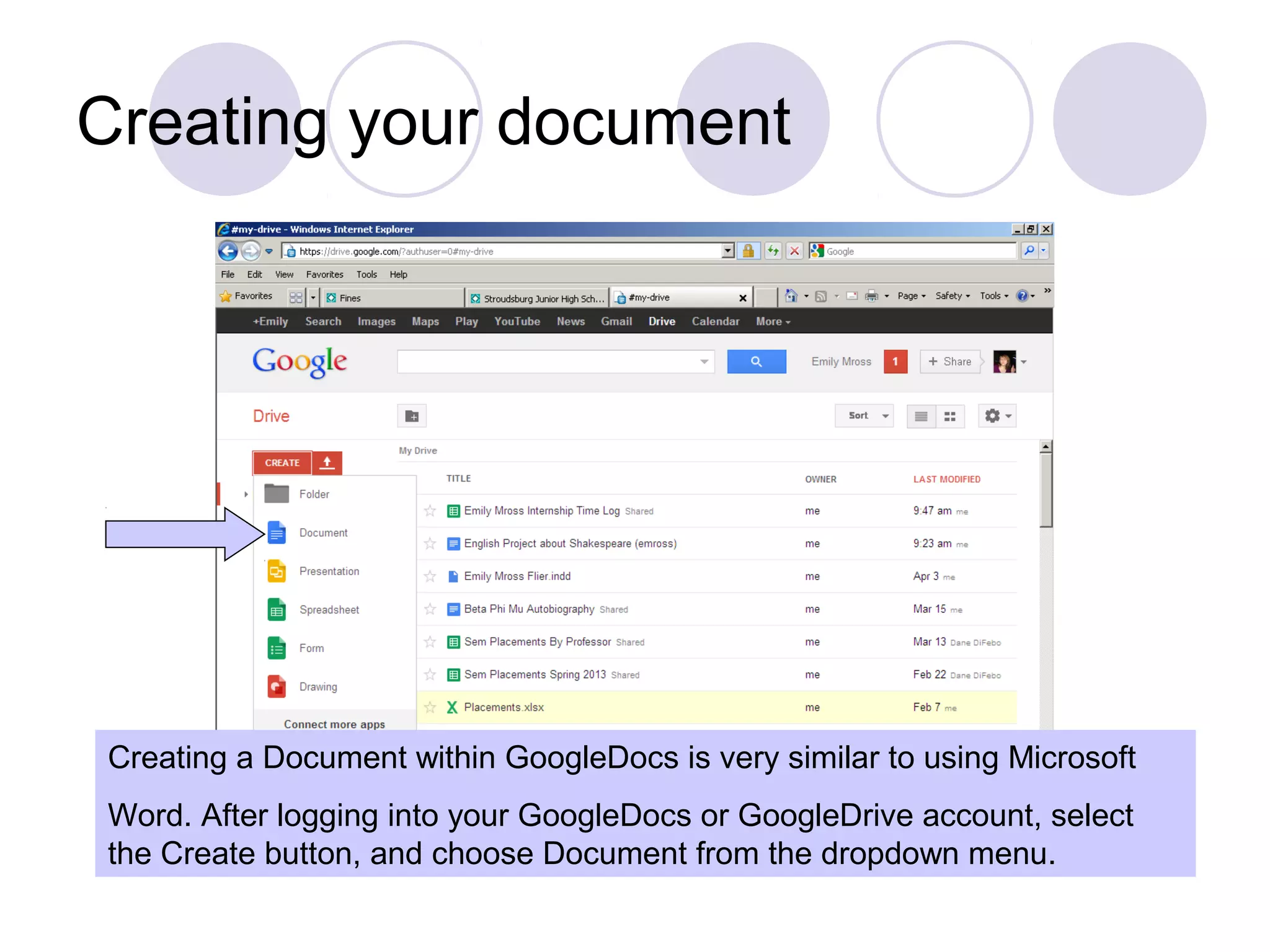Click Connect more apps

tap(334, 724)
